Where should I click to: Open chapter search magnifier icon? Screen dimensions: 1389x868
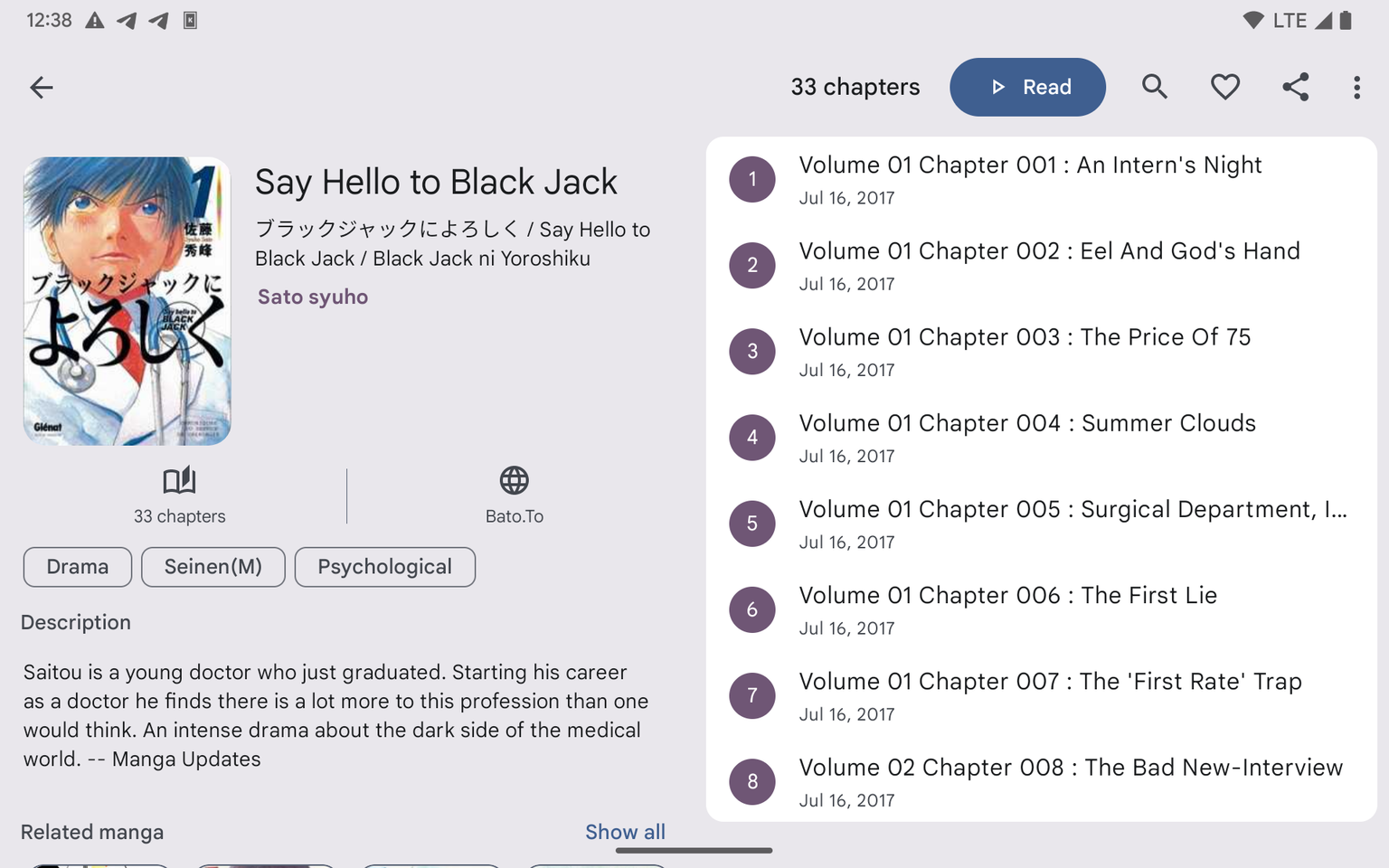(x=1154, y=87)
